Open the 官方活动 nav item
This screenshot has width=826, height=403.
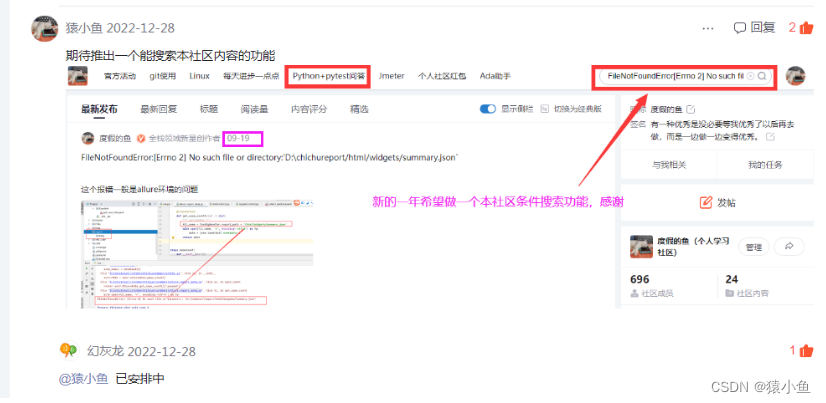(x=120, y=76)
